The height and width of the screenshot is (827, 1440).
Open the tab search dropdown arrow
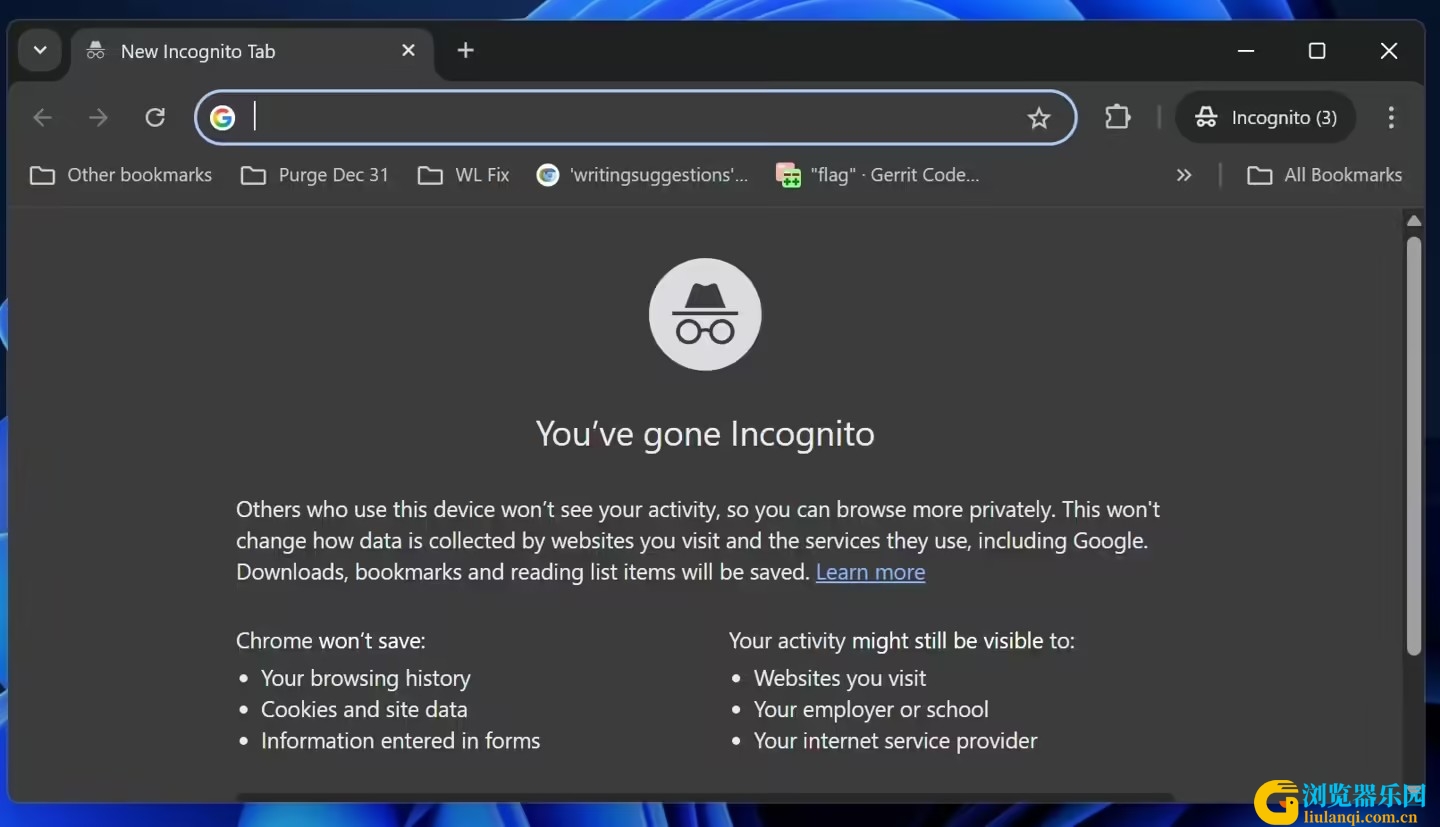[x=40, y=50]
